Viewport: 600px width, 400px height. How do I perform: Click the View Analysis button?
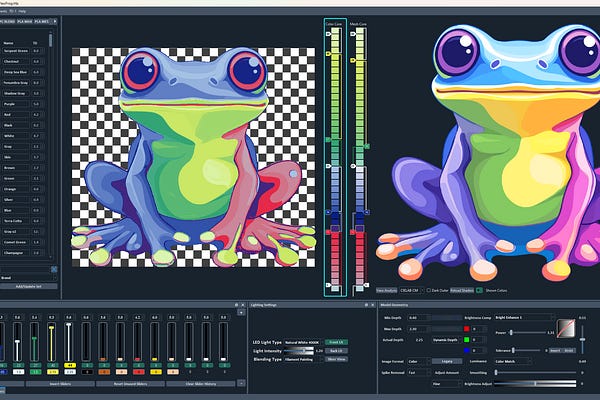point(386,291)
